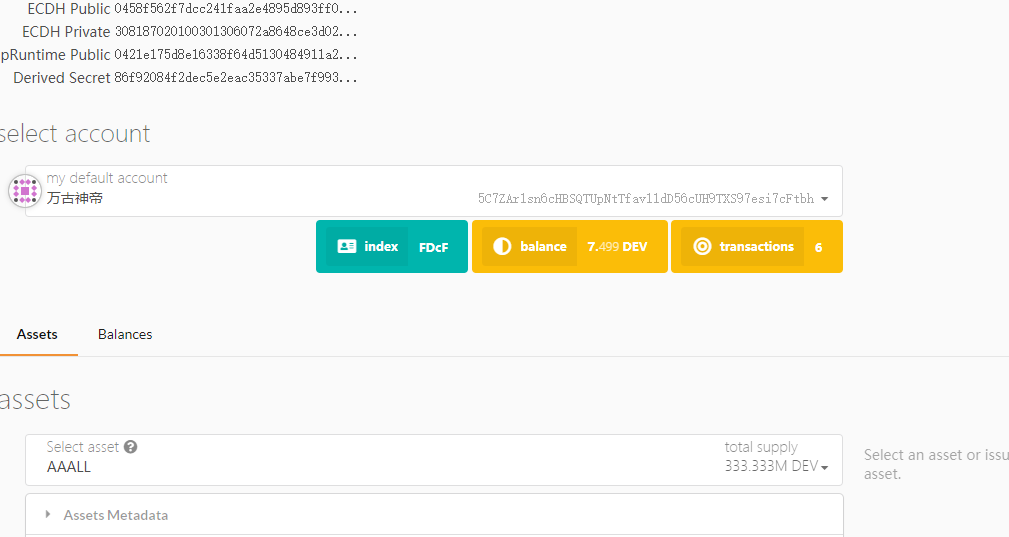
Task: Click the FDcF index value
Action: (x=433, y=247)
